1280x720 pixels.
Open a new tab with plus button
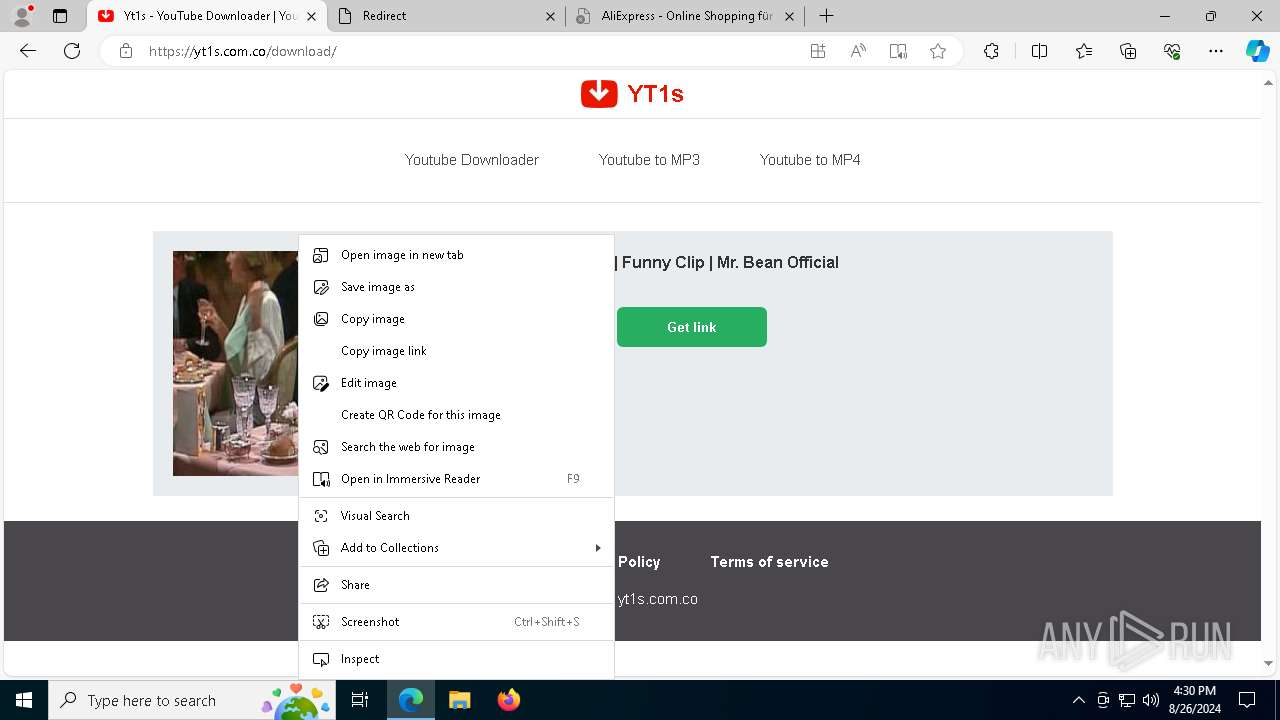(826, 16)
